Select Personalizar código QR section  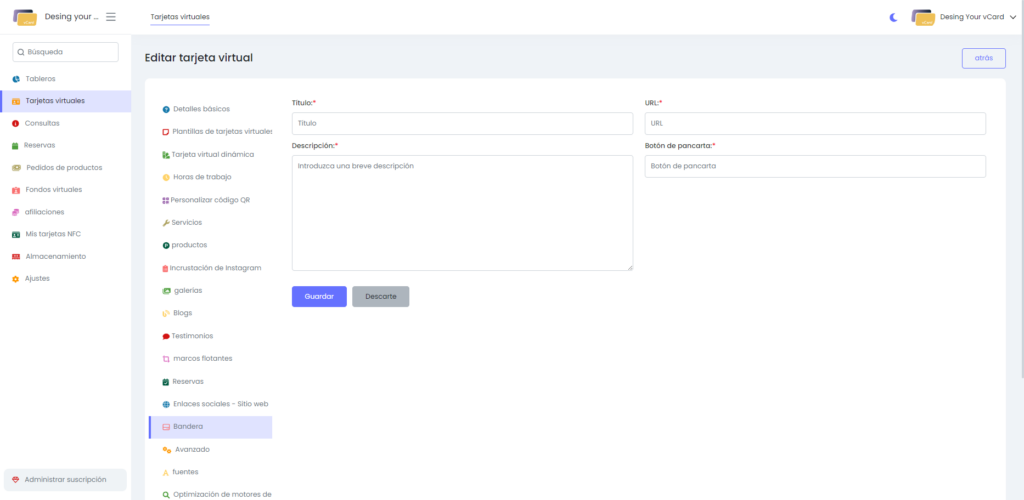(209, 200)
